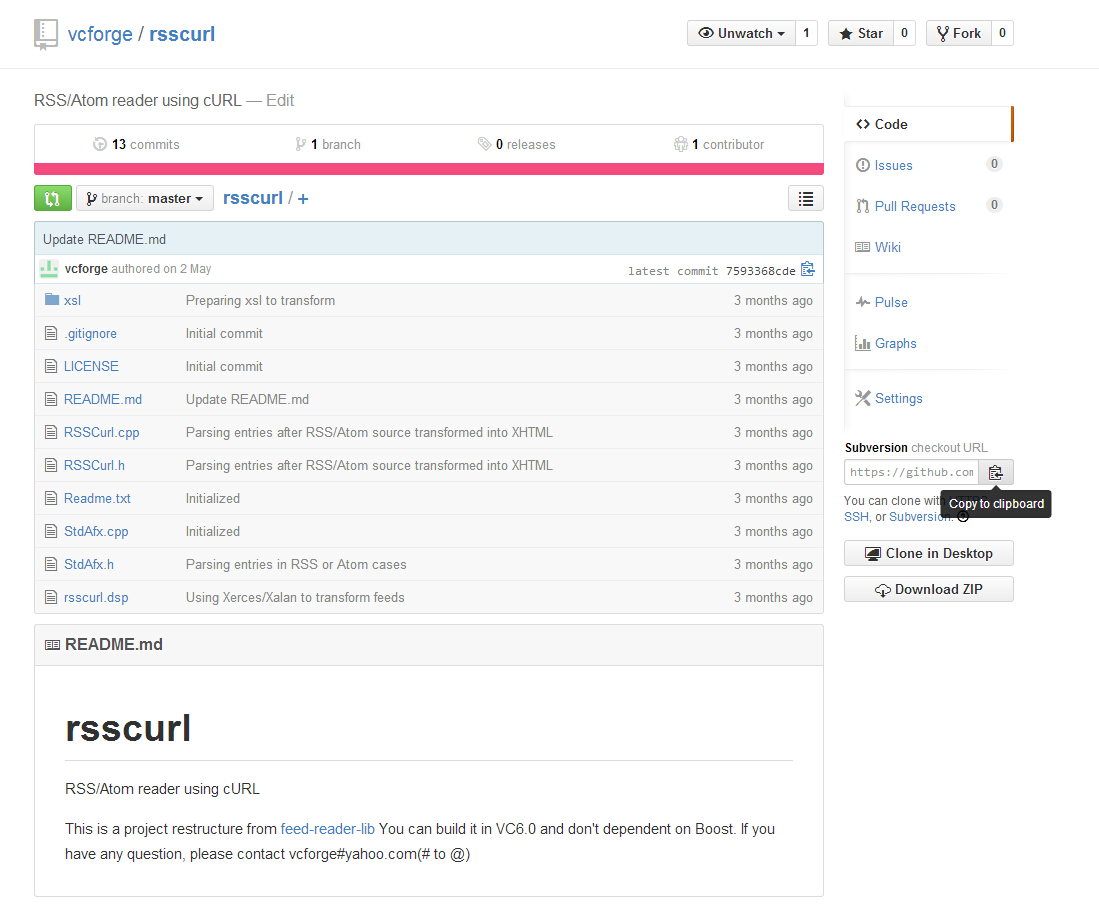Click the pink language color bar
Screen dimensions: 1099x913
pyautogui.click(x=429, y=169)
